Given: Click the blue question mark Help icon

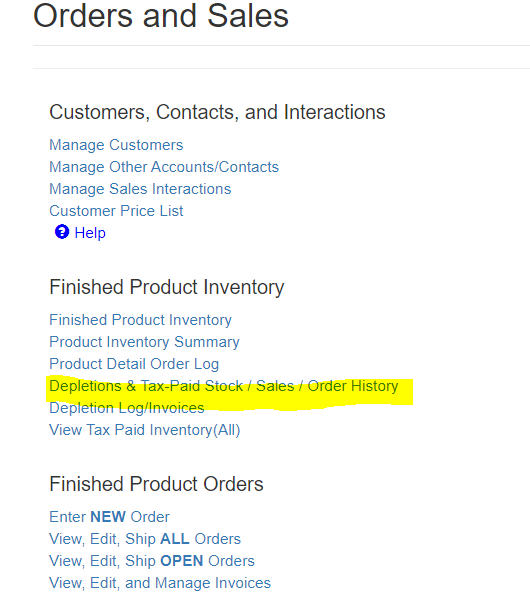Looking at the screenshot, I should point(62,232).
